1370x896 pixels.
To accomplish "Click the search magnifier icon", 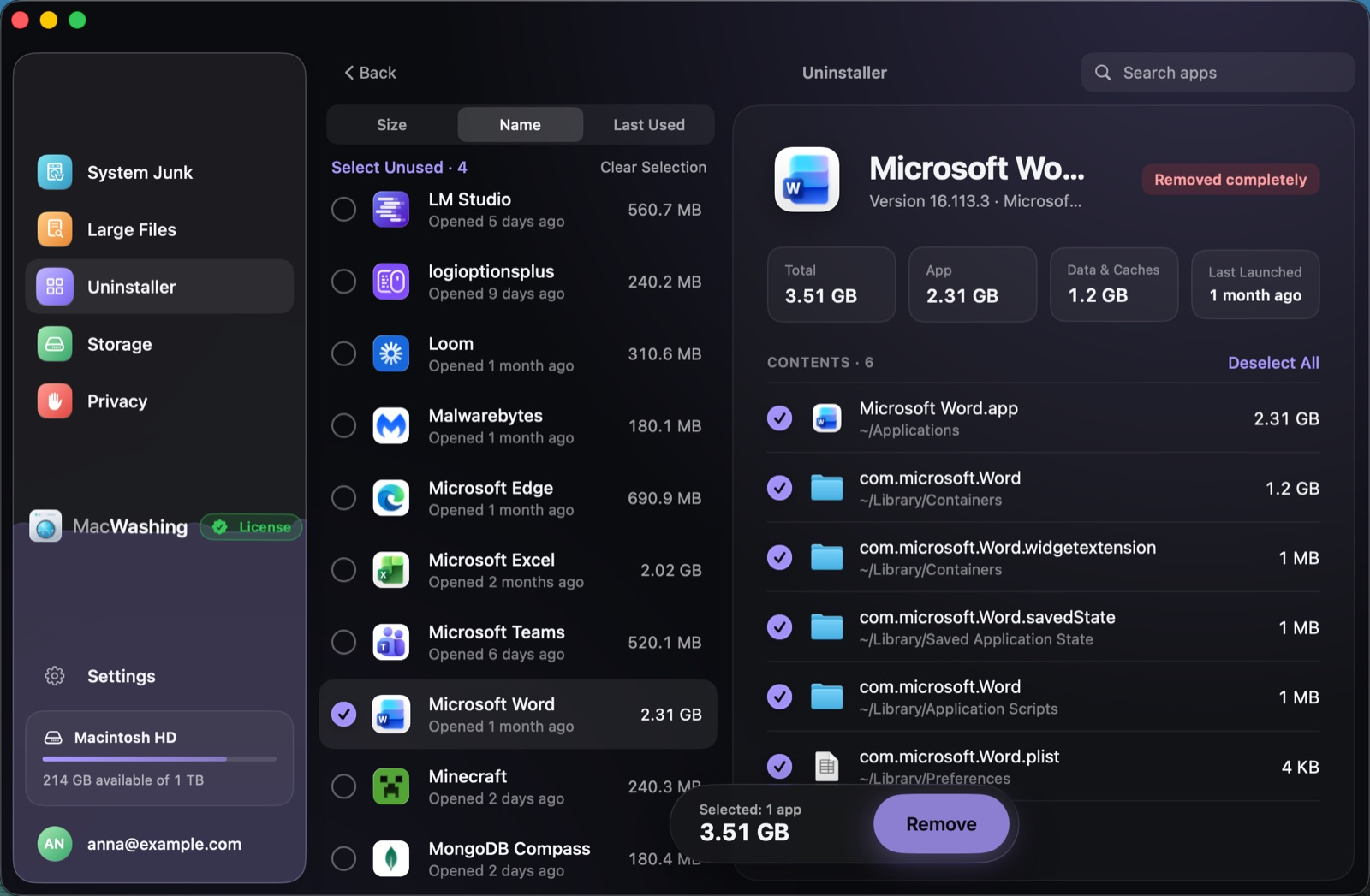I will coord(1103,73).
